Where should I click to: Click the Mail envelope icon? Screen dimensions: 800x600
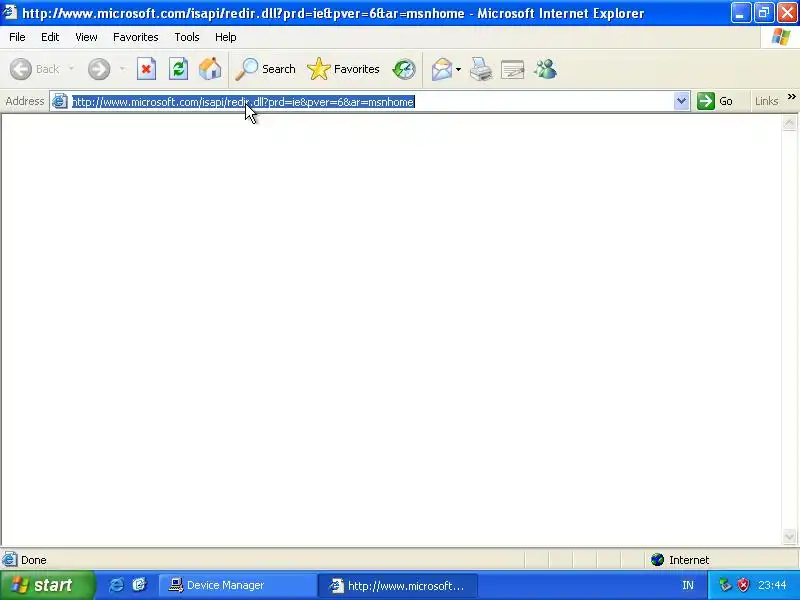[442, 69]
